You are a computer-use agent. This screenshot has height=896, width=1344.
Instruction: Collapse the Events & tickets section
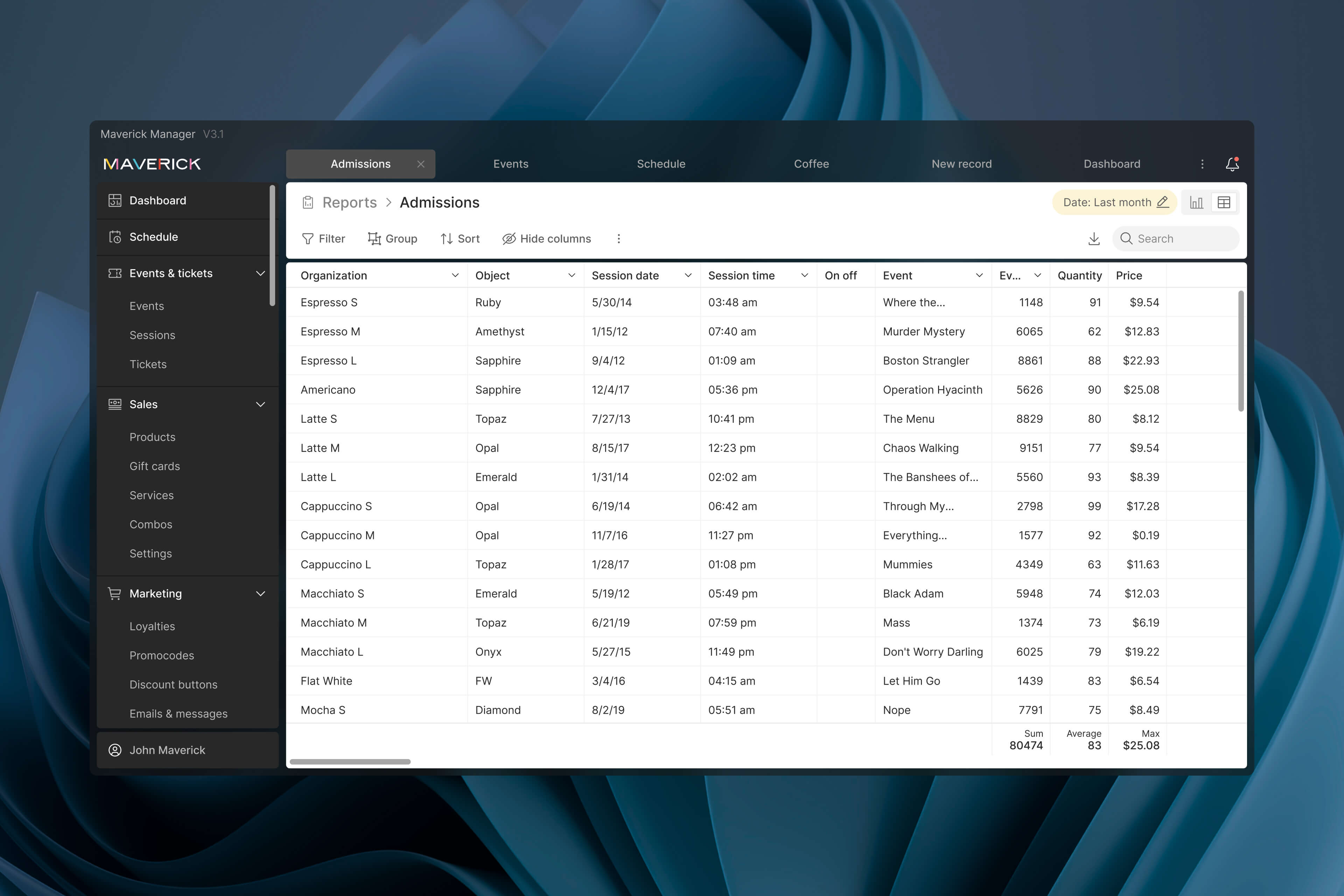point(260,273)
